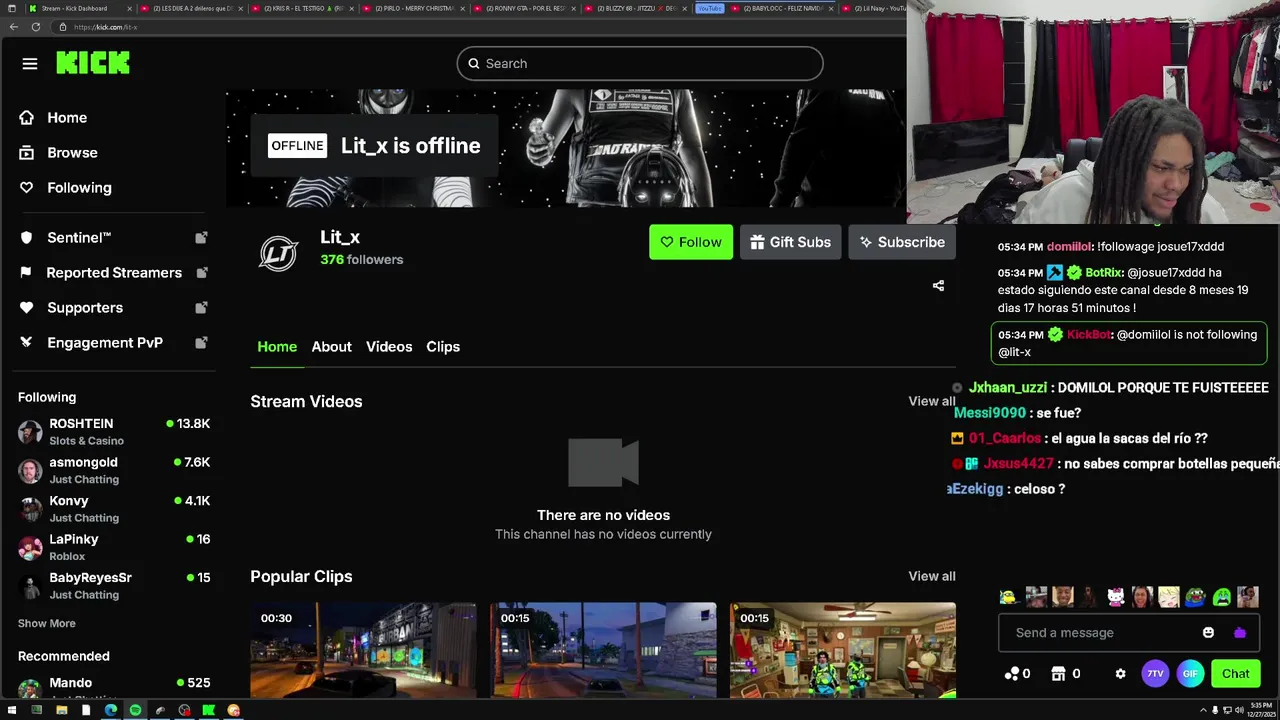Screen dimensions: 1280x720
Task: Open LaPinky channel from Following
Action: (x=114, y=547)
